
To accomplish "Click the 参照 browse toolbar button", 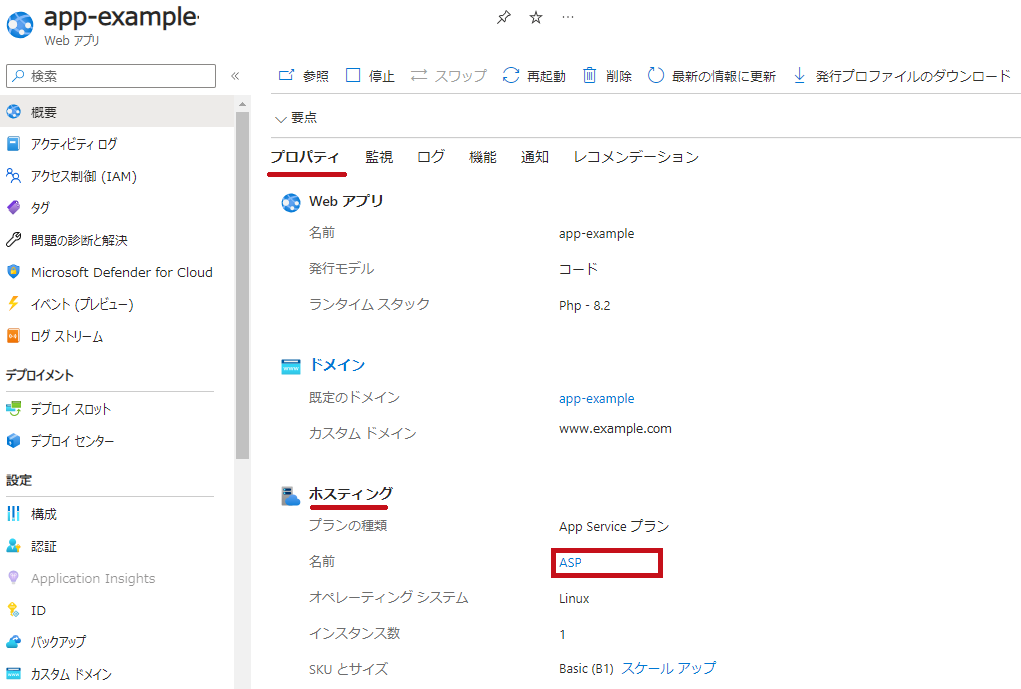I will coord(303,76).
